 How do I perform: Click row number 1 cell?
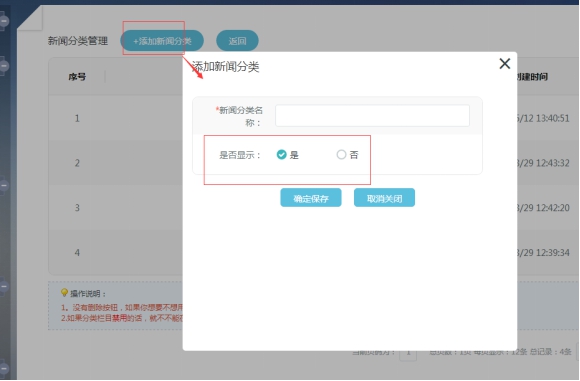pos(77,118)
